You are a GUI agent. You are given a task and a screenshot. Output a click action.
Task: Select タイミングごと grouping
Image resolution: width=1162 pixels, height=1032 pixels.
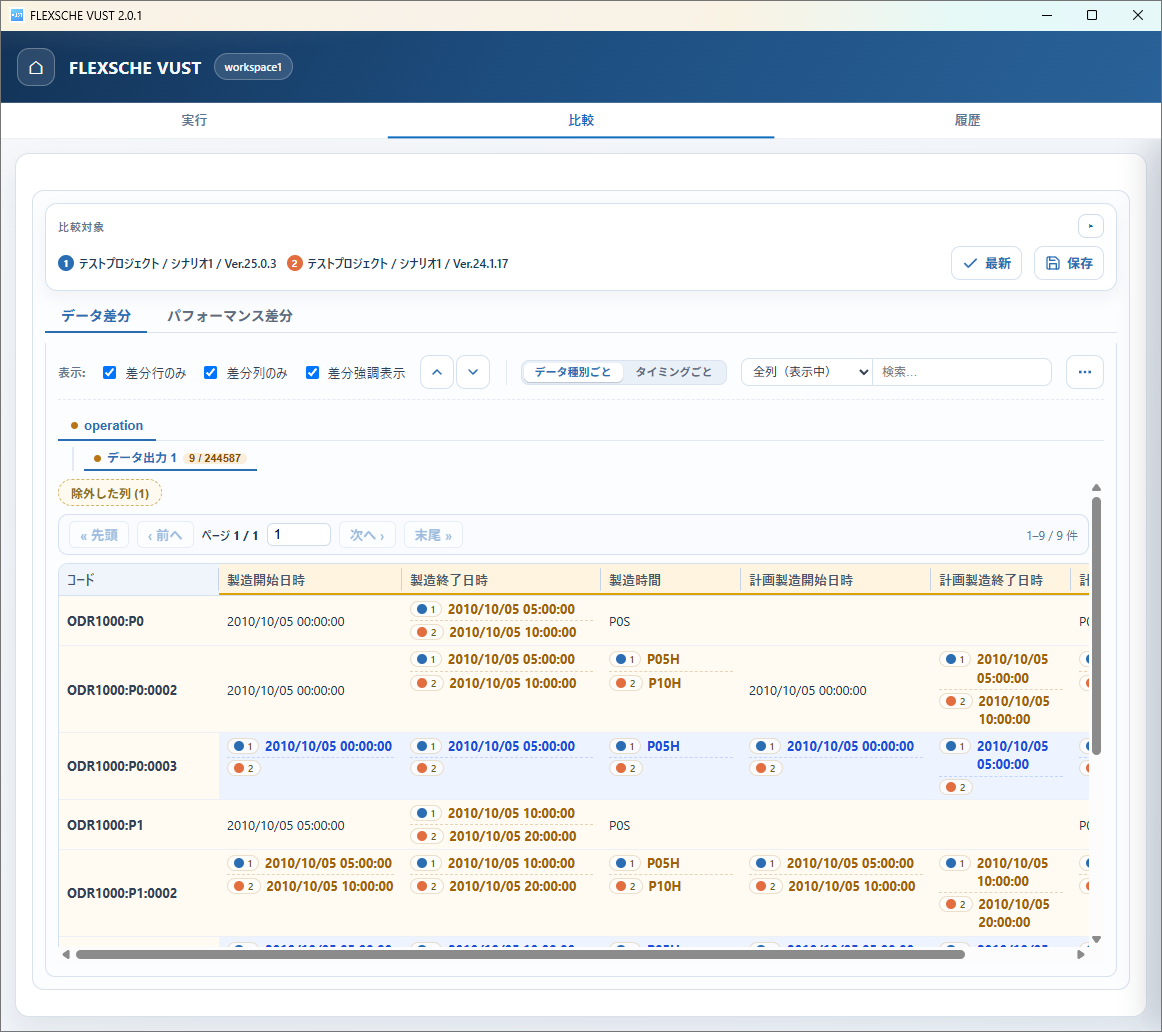coord(674,372)
